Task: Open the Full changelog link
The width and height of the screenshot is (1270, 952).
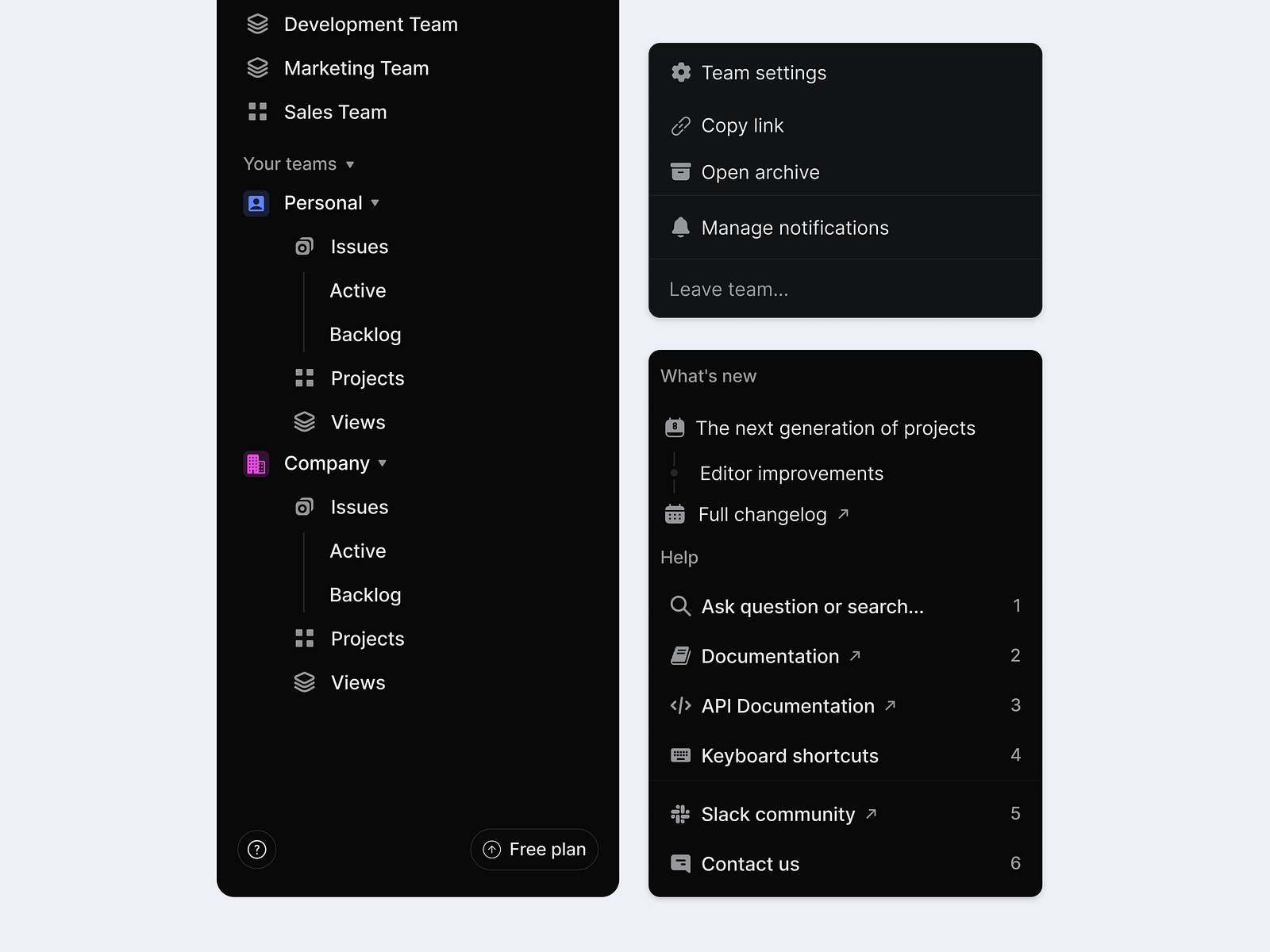Action: tap(762, 514)
